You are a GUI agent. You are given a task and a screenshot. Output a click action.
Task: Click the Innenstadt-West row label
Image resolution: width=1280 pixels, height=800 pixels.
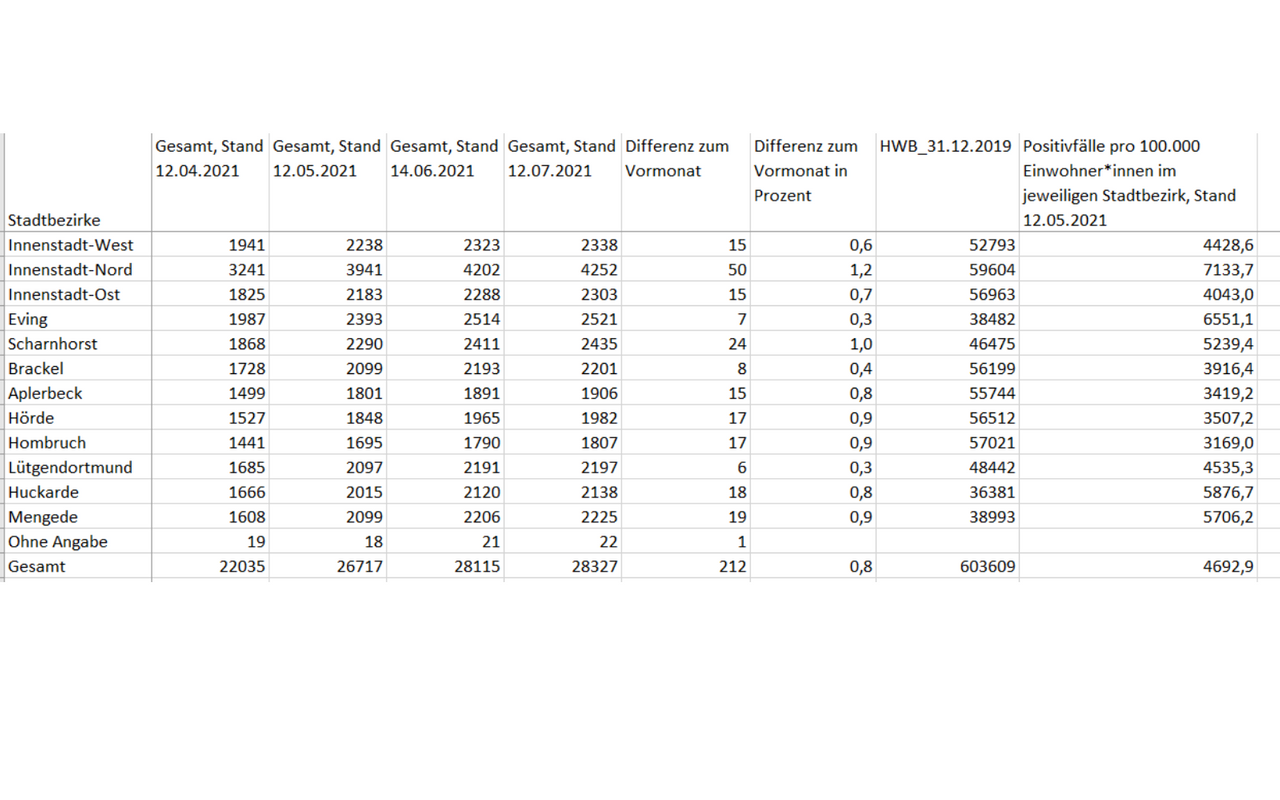70,245
